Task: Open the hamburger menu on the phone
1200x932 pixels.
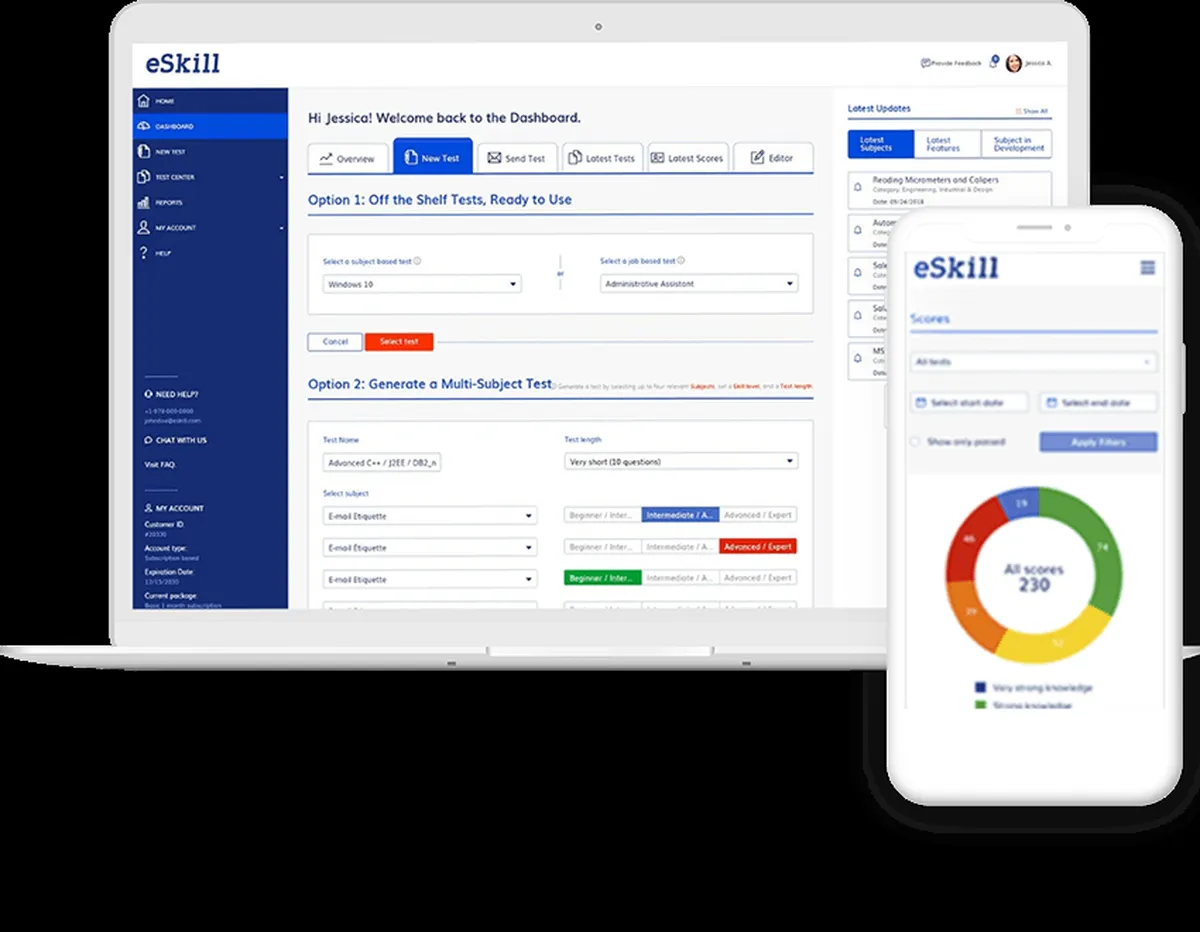Action: [x=1147, y=267]
